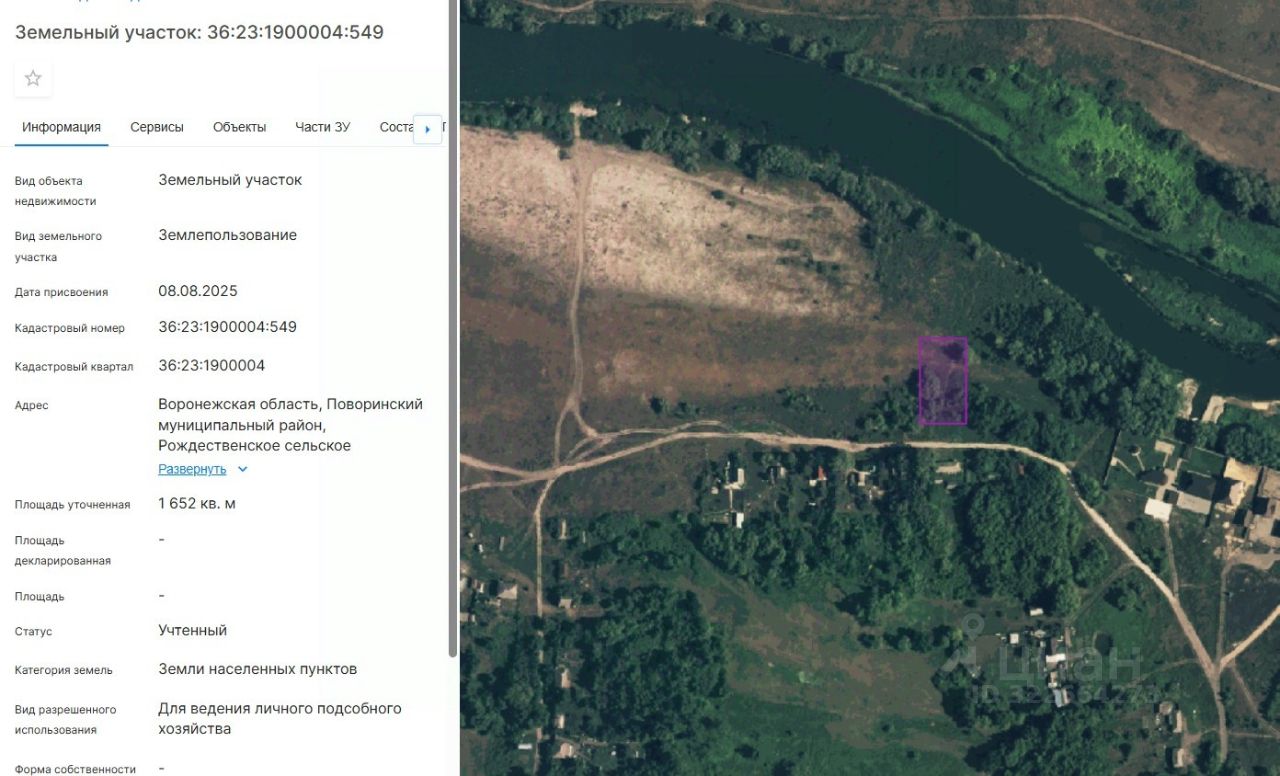Click the assignment date 08.08.2025

pos(198,291)
